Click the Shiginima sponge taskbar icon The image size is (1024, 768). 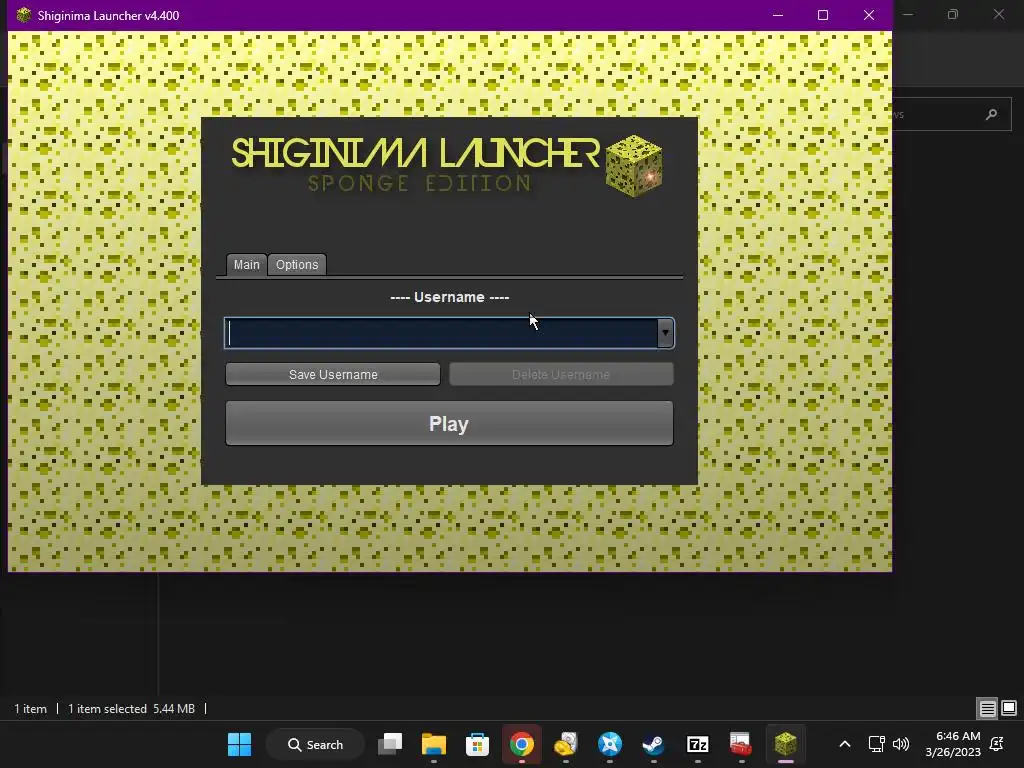[786, 744]
